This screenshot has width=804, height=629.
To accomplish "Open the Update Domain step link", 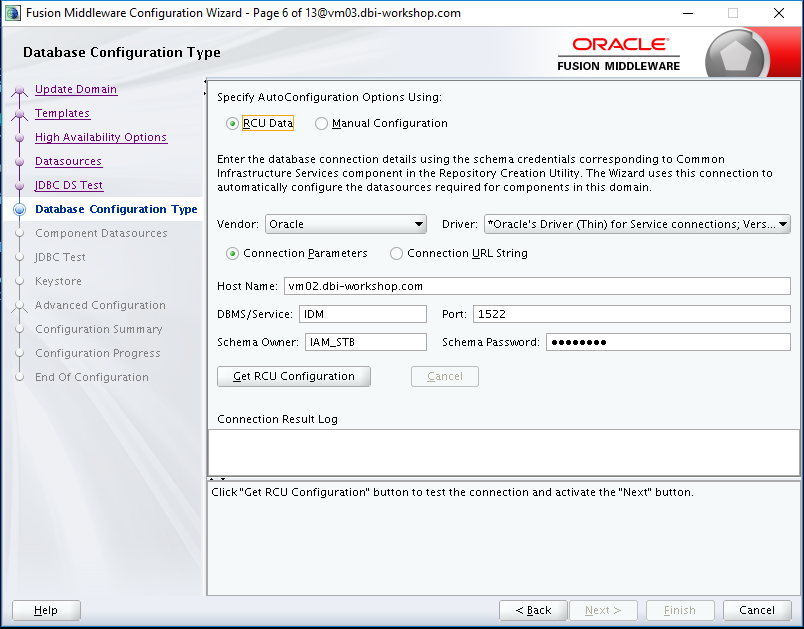I will coord(76,89).
